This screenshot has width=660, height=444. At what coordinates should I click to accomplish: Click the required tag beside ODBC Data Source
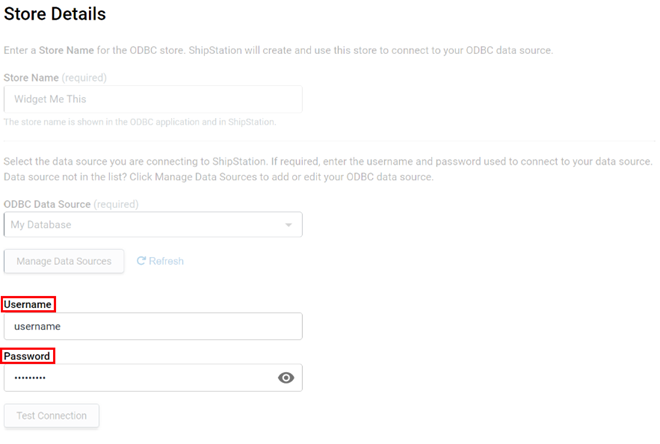click(116, 204)
